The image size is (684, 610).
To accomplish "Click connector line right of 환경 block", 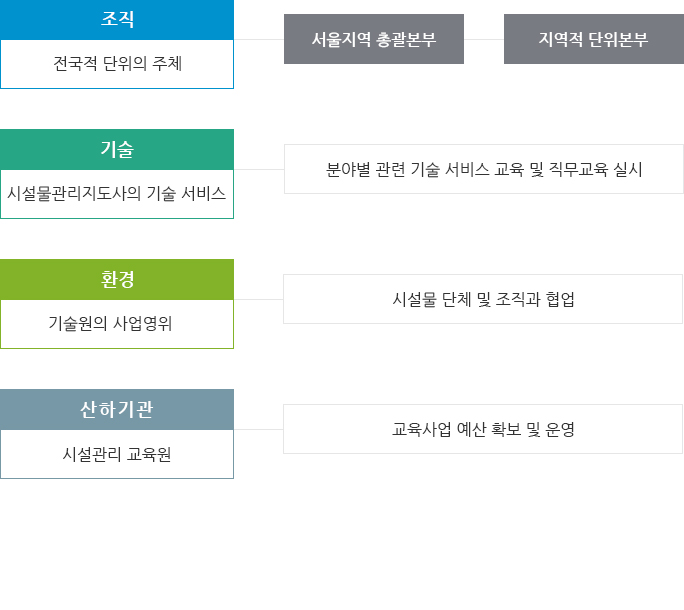I will tap(259, 299).
